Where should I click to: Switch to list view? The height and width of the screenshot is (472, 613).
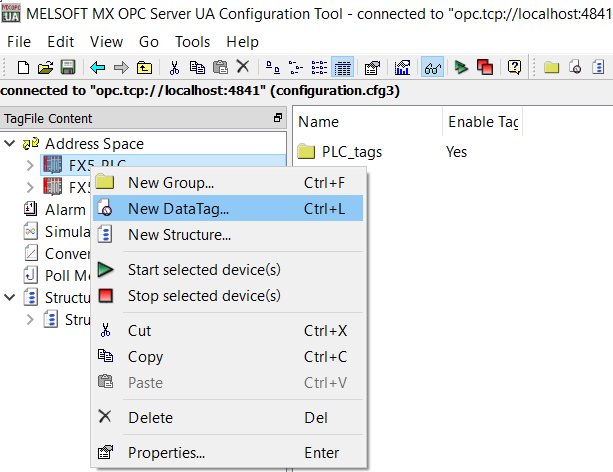point(319,68)
